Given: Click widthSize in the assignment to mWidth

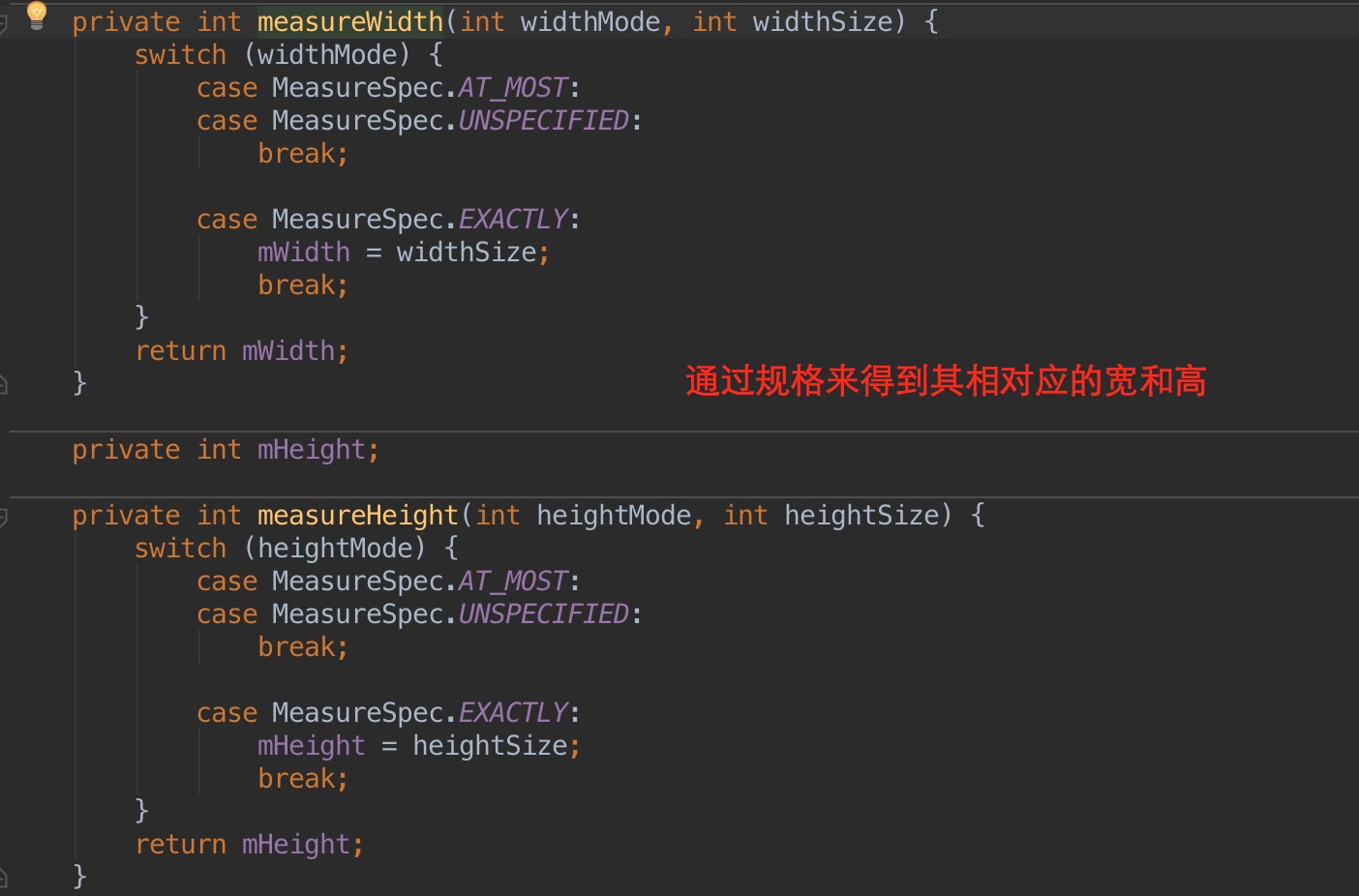Looking at the screenshot, I should (x=467, y=253).
